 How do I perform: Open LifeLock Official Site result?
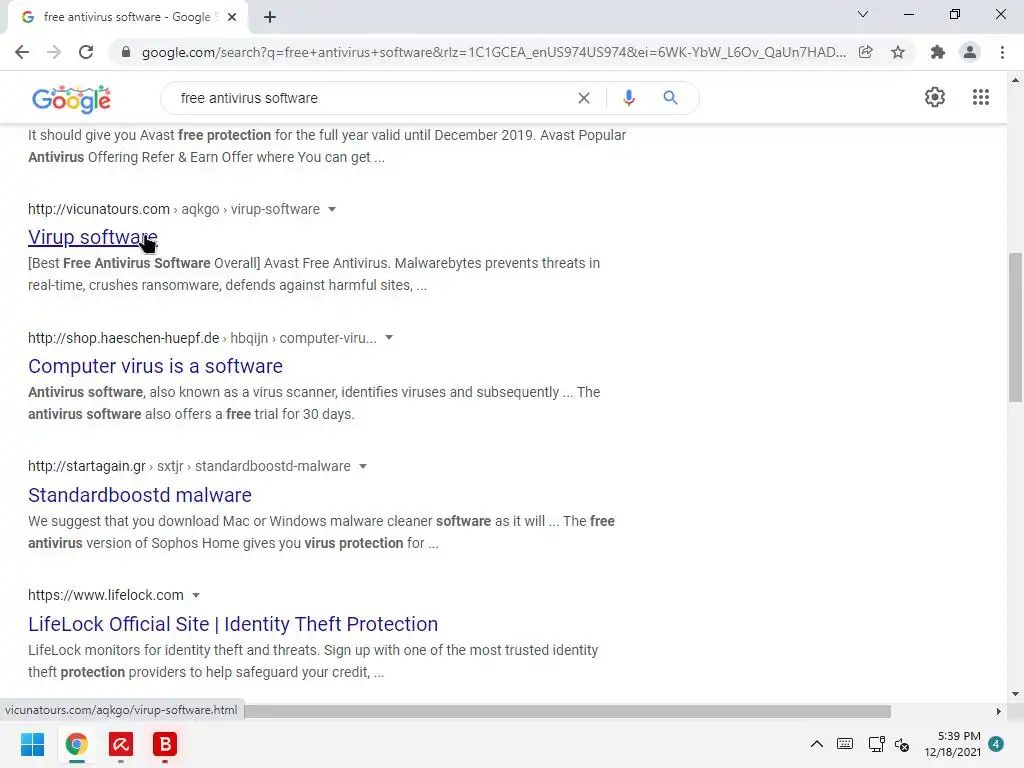click(233, 624)
